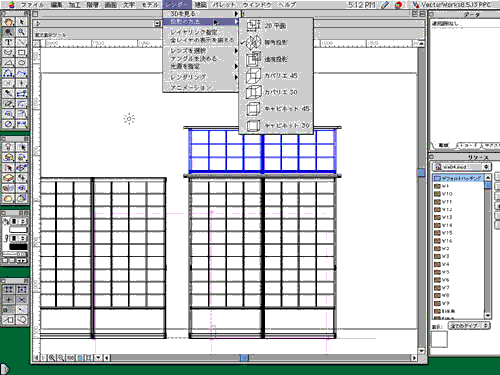
Task: Choose カバリエ 45 projection option
Action: [x=276, y=76]
